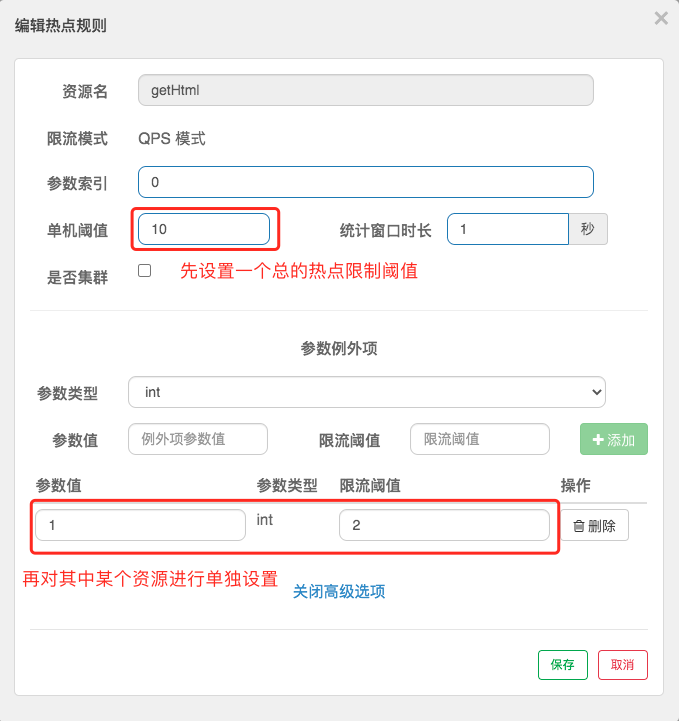Focus the 参数索引 input field
The image size is (679, 721).
(x=365, y=182)
